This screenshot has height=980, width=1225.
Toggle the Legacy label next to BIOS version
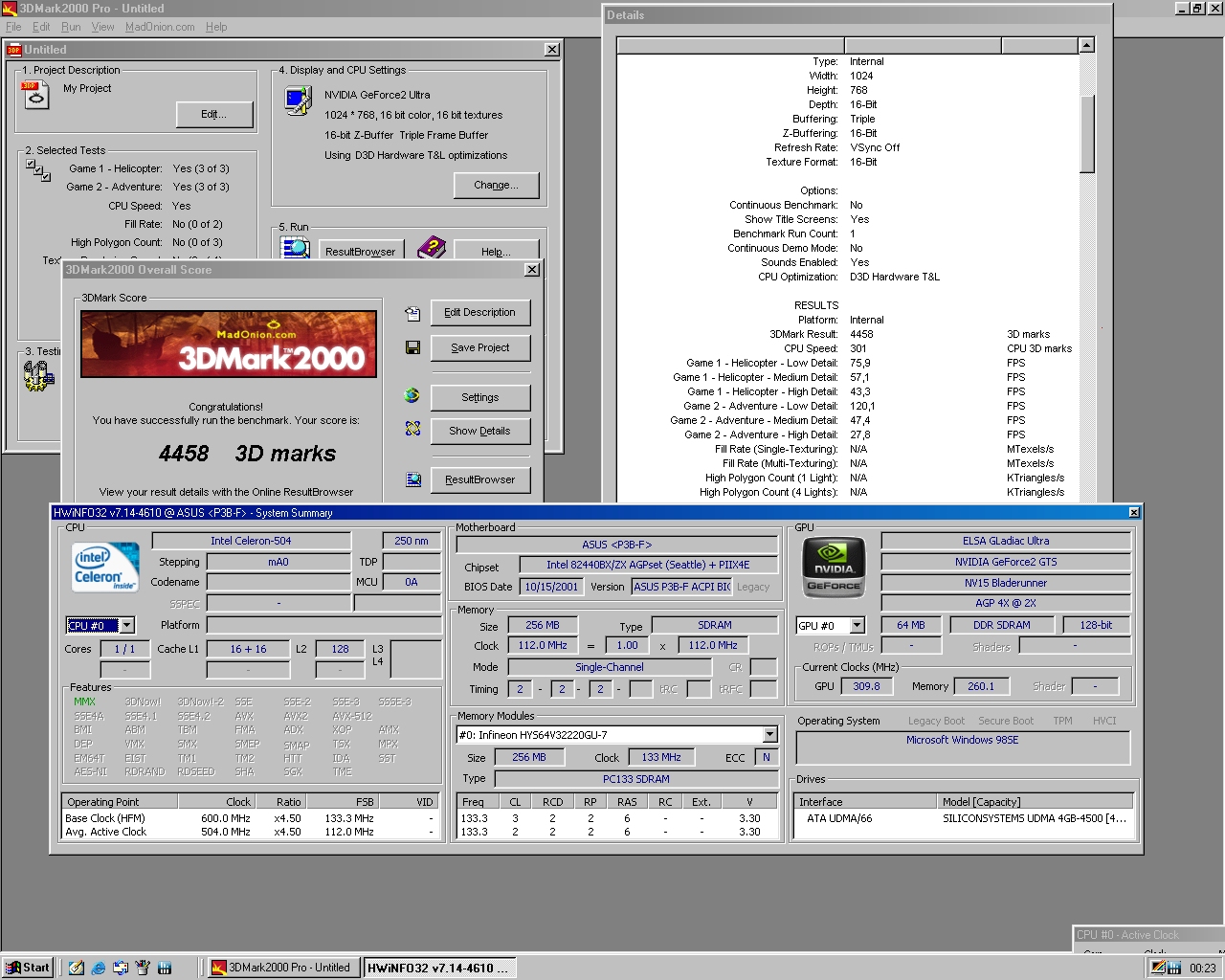point(754,587)
